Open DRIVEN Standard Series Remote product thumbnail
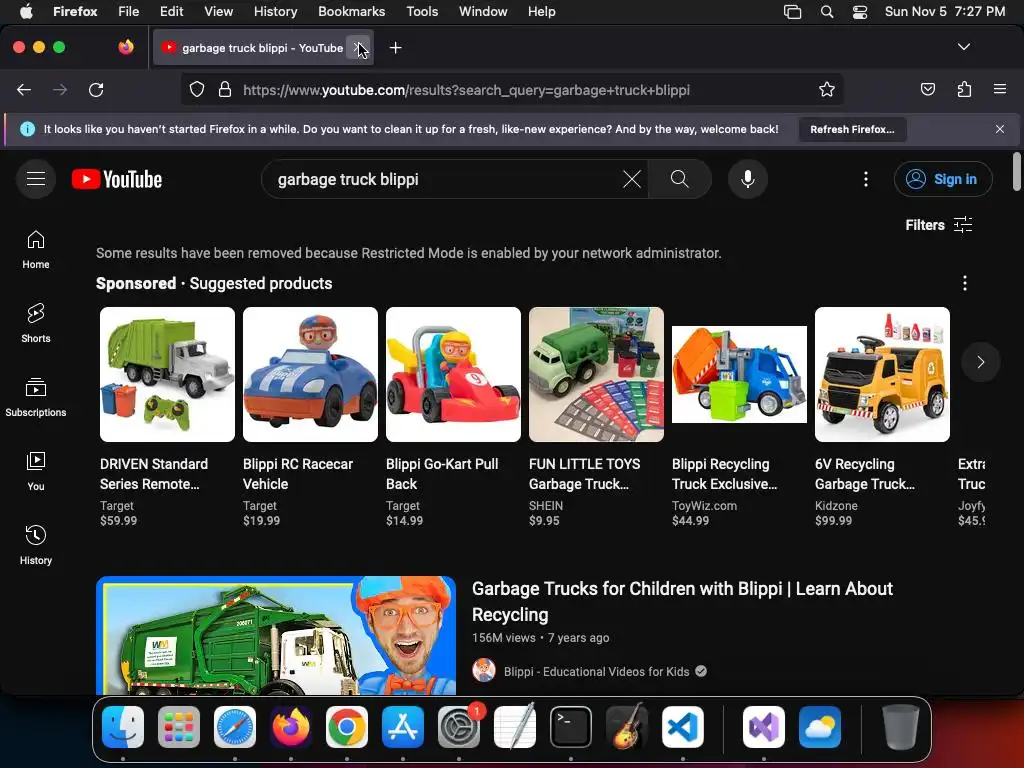Screen dimensions: 1024x768 pyautogui.click(x=167, y=374)
